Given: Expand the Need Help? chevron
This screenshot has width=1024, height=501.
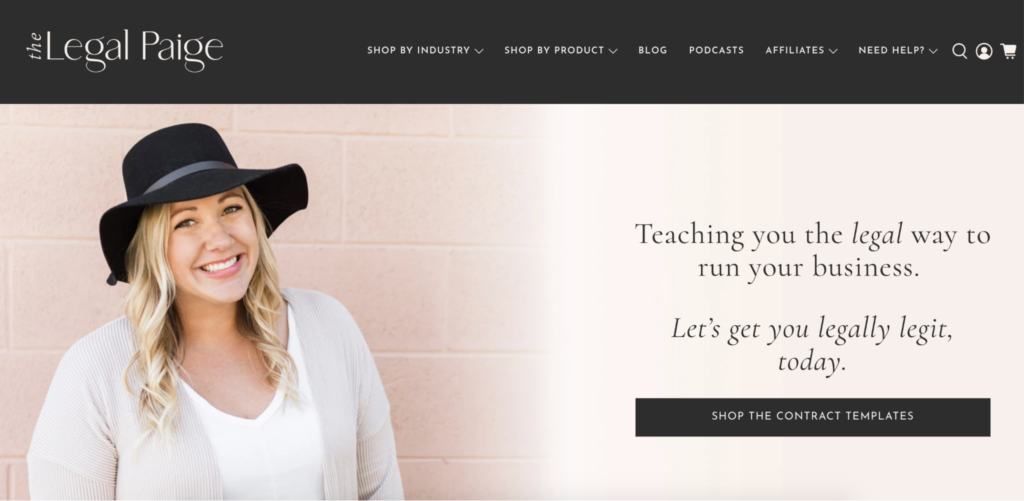Looking at the screenshot, I should (933, 51).
